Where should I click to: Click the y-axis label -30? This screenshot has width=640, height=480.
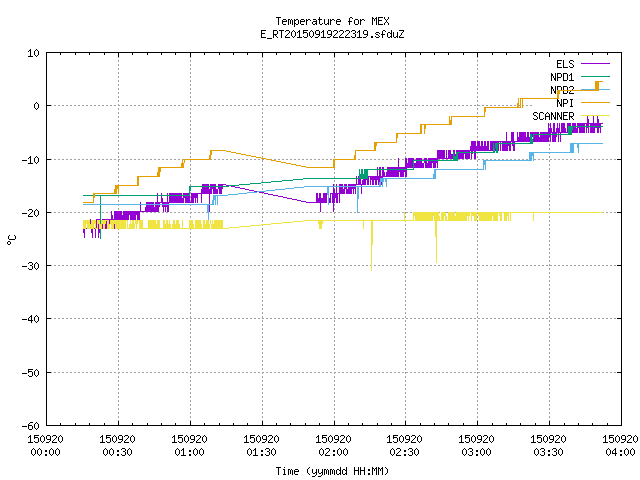pyautogui.click(x=31, y=266)
